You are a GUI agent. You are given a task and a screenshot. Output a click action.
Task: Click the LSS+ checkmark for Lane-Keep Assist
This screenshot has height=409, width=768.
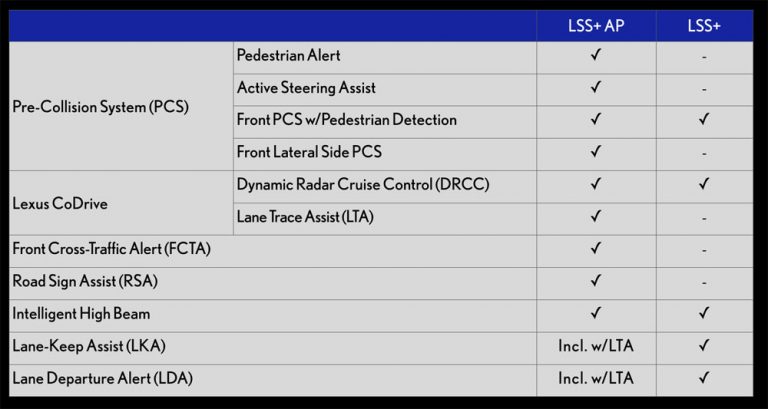tap(704, 346)
